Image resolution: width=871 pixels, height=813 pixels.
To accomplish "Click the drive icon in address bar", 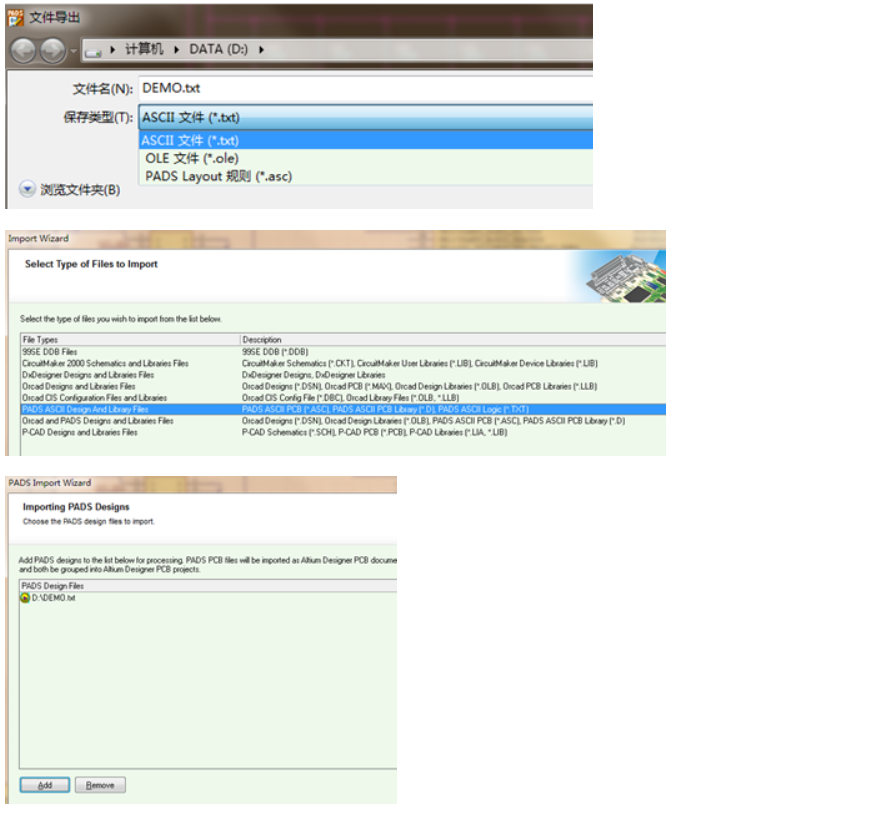I will coord(93,52).
